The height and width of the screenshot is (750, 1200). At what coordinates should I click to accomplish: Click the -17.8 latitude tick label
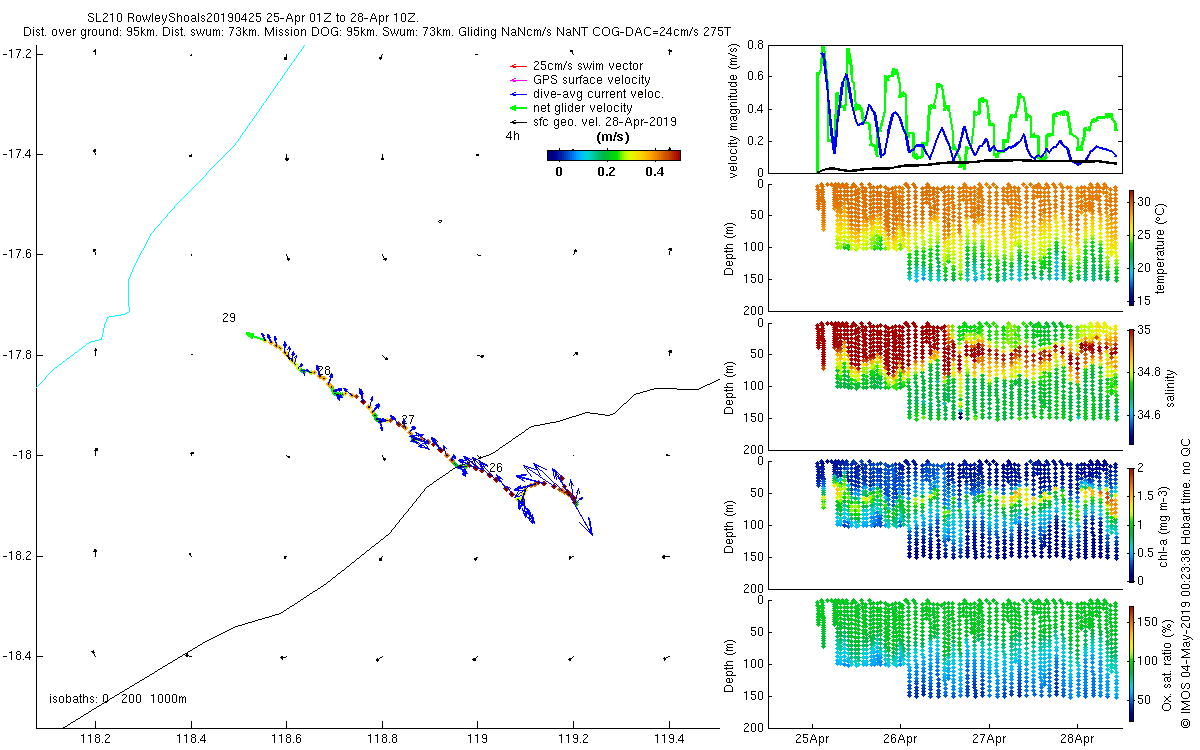coord(17,355)
